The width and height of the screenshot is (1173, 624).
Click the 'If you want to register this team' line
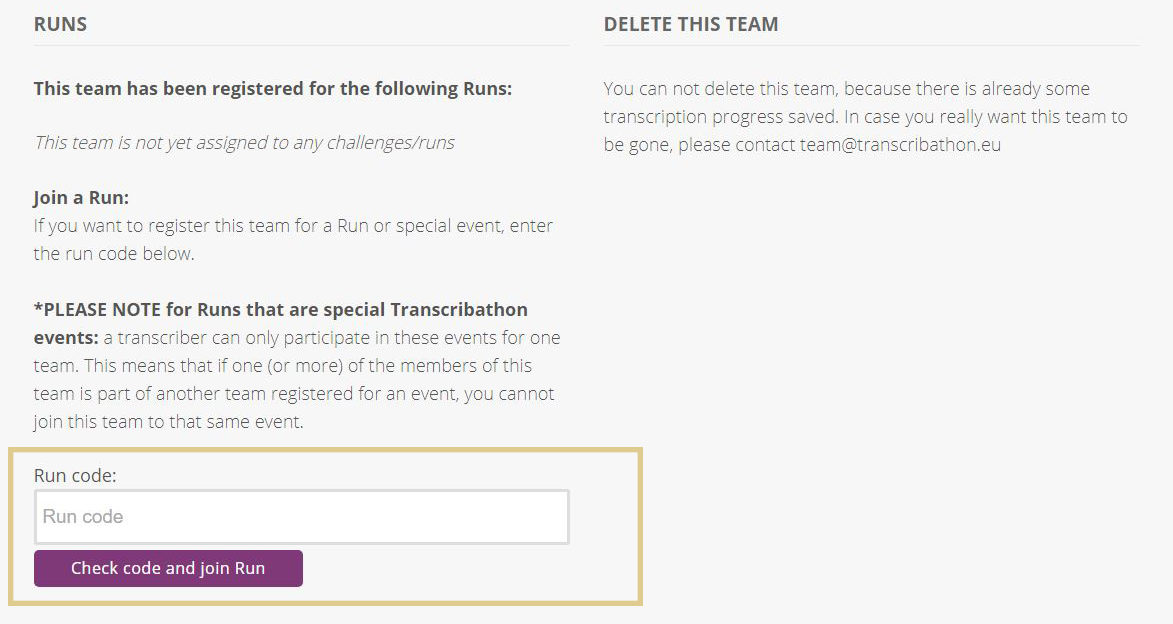point(293,226)
